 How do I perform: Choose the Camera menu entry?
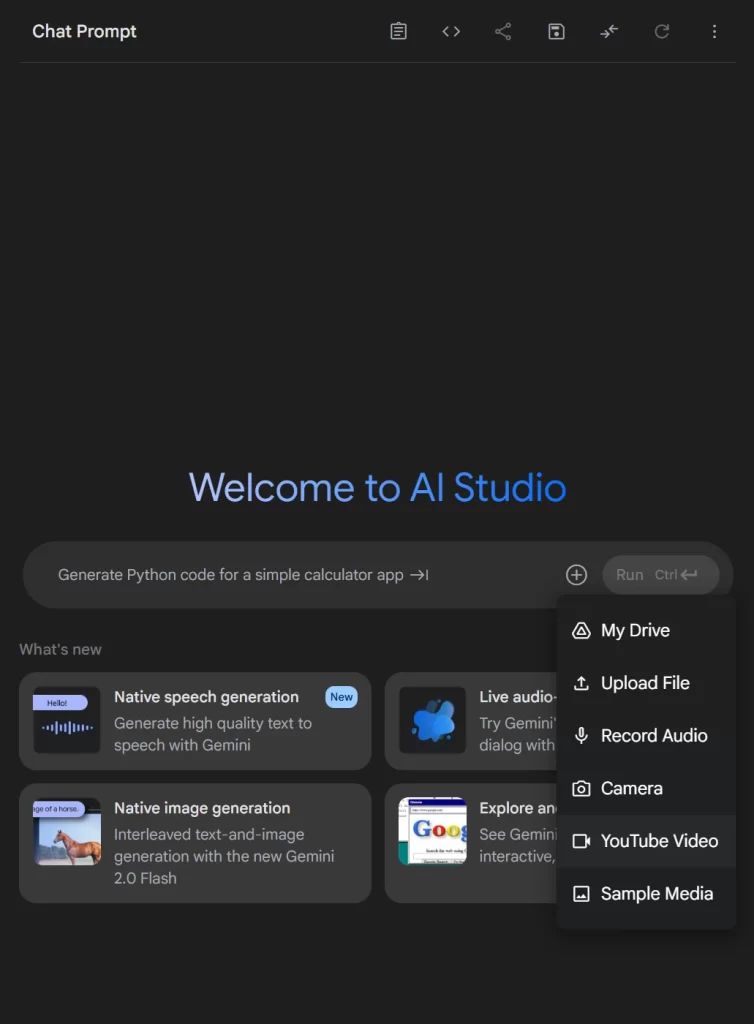[x=646, y=788]
